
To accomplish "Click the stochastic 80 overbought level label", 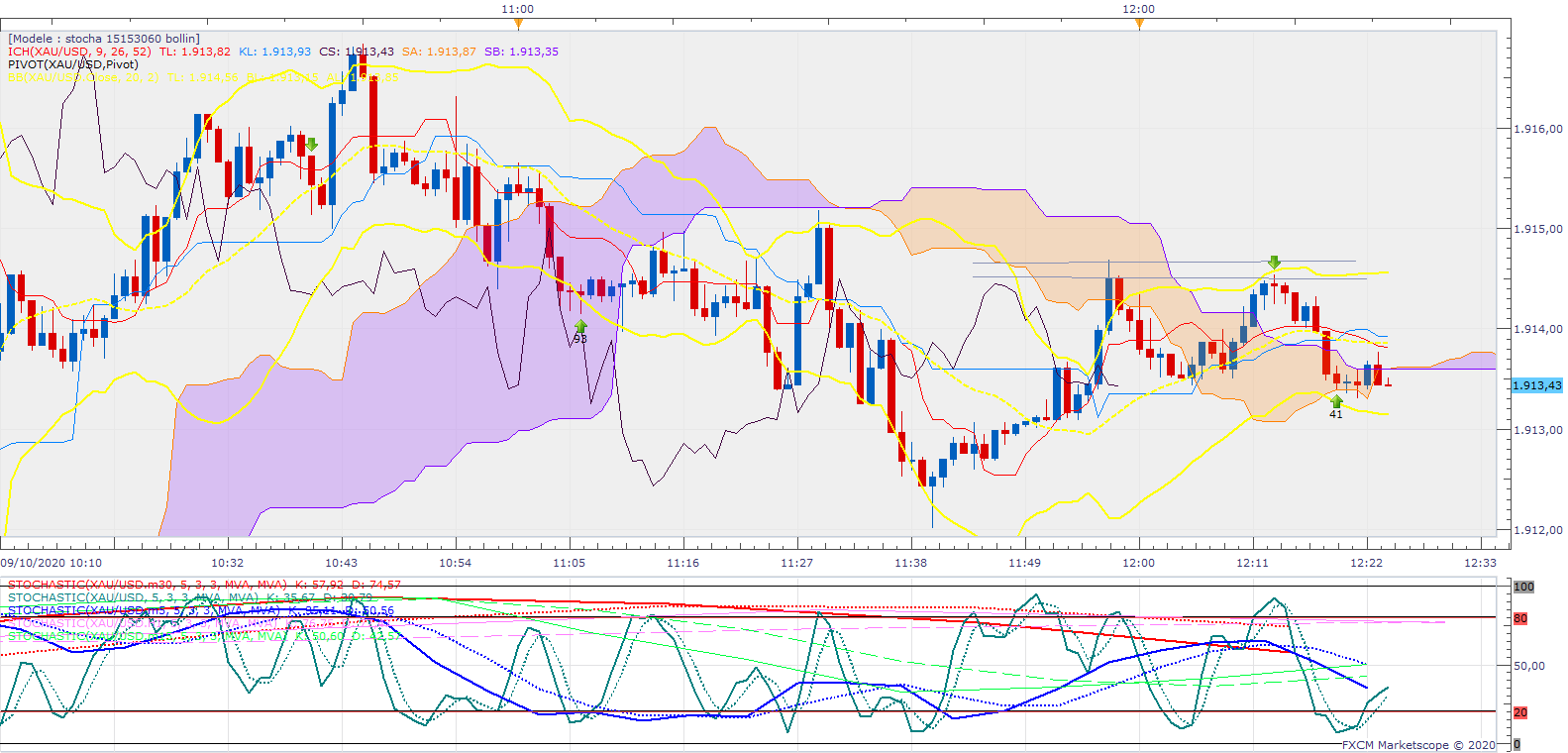I will coord(1520,618).
